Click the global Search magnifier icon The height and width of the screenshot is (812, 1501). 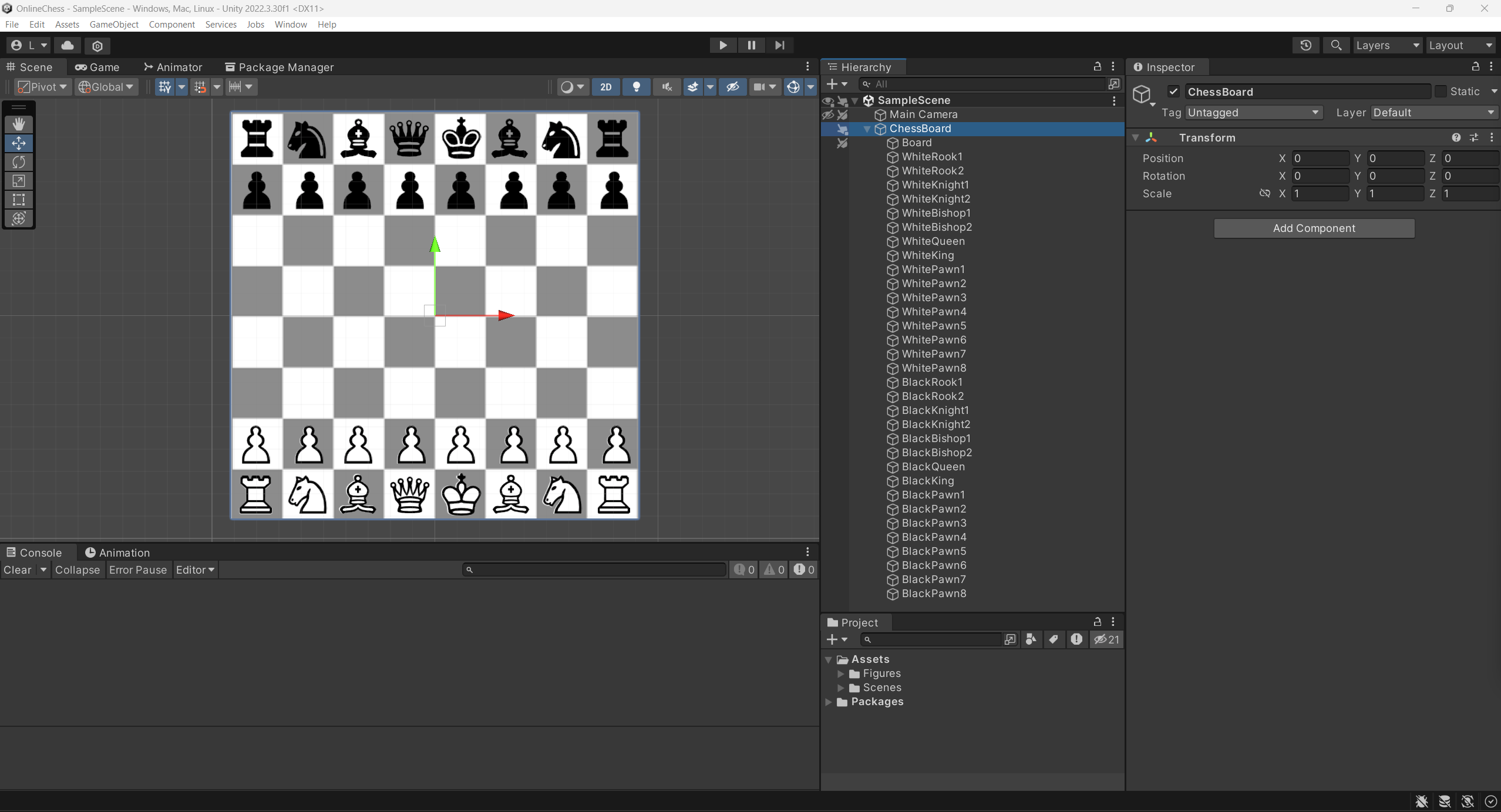(1336, 45)
